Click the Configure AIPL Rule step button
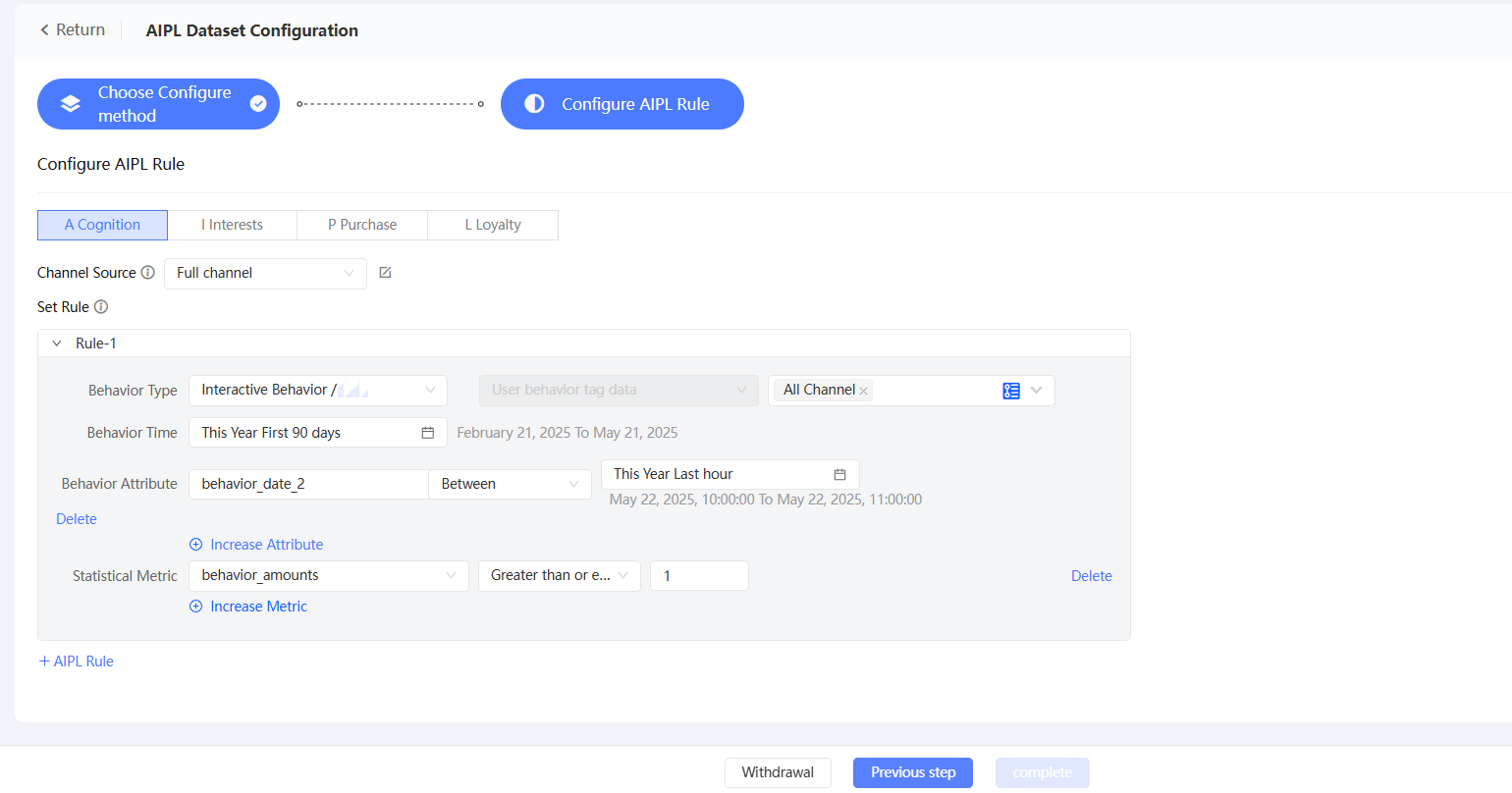The image size is (1512, 793). (622, 104)
